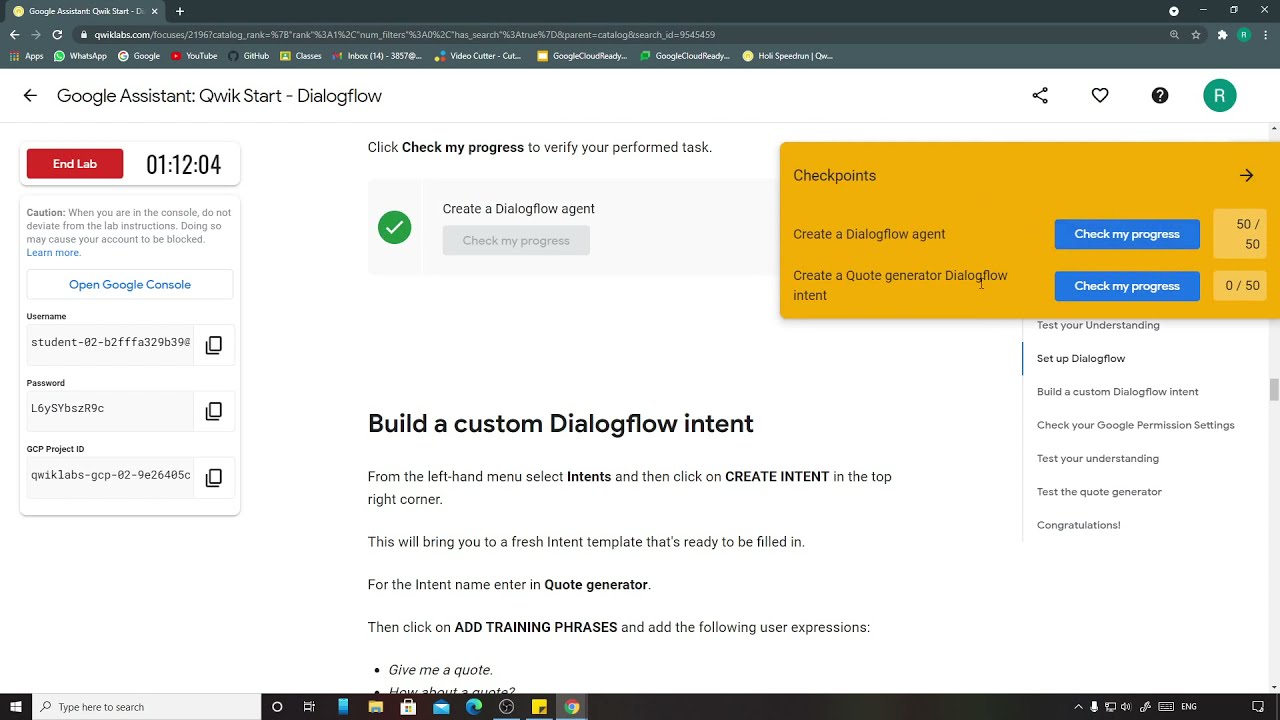The height and width of the screenshot is (720, 1280).
Task: Open Sticky Notes from taskbar
Action: [x=539, y=707]
